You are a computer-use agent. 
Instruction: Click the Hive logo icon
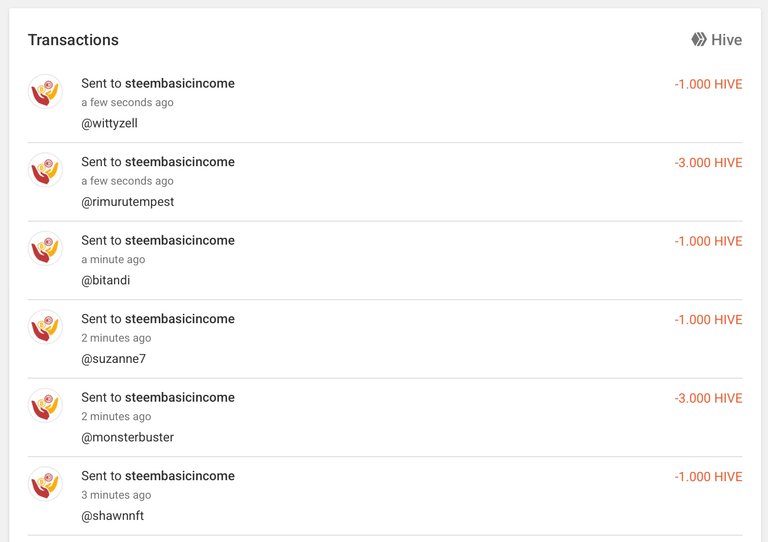(x=699, y=40)
